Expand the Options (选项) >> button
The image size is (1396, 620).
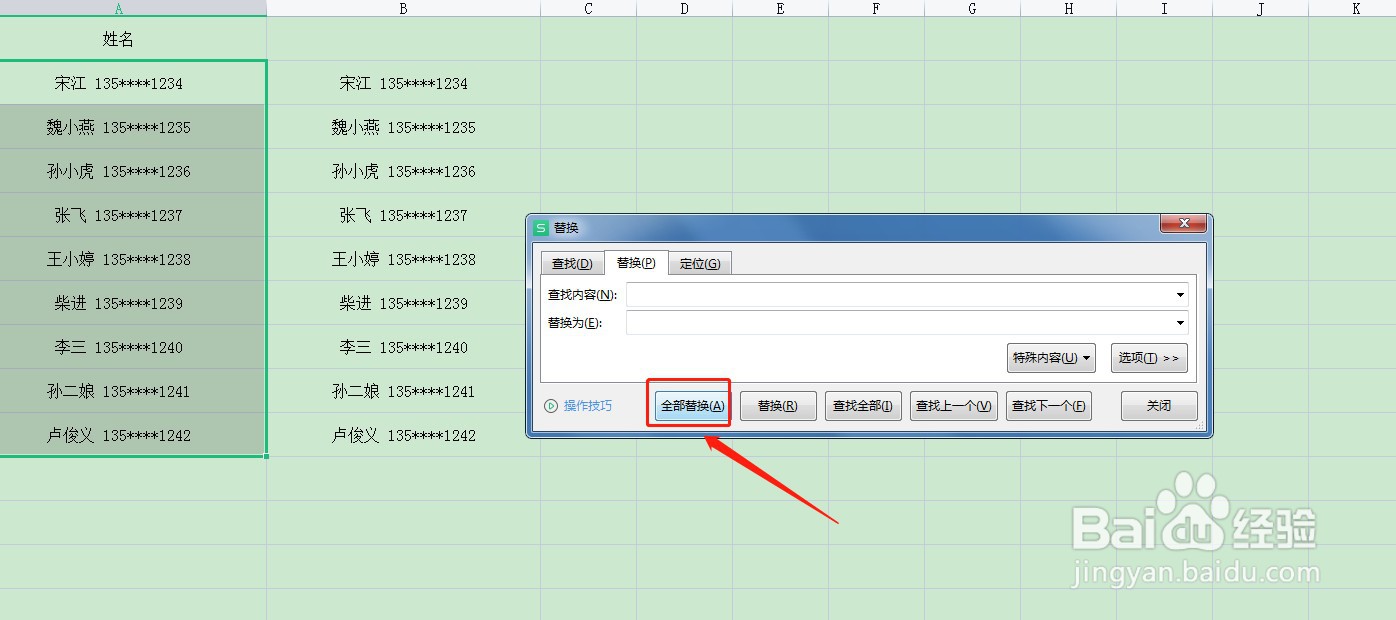(x=1149, y=358)
